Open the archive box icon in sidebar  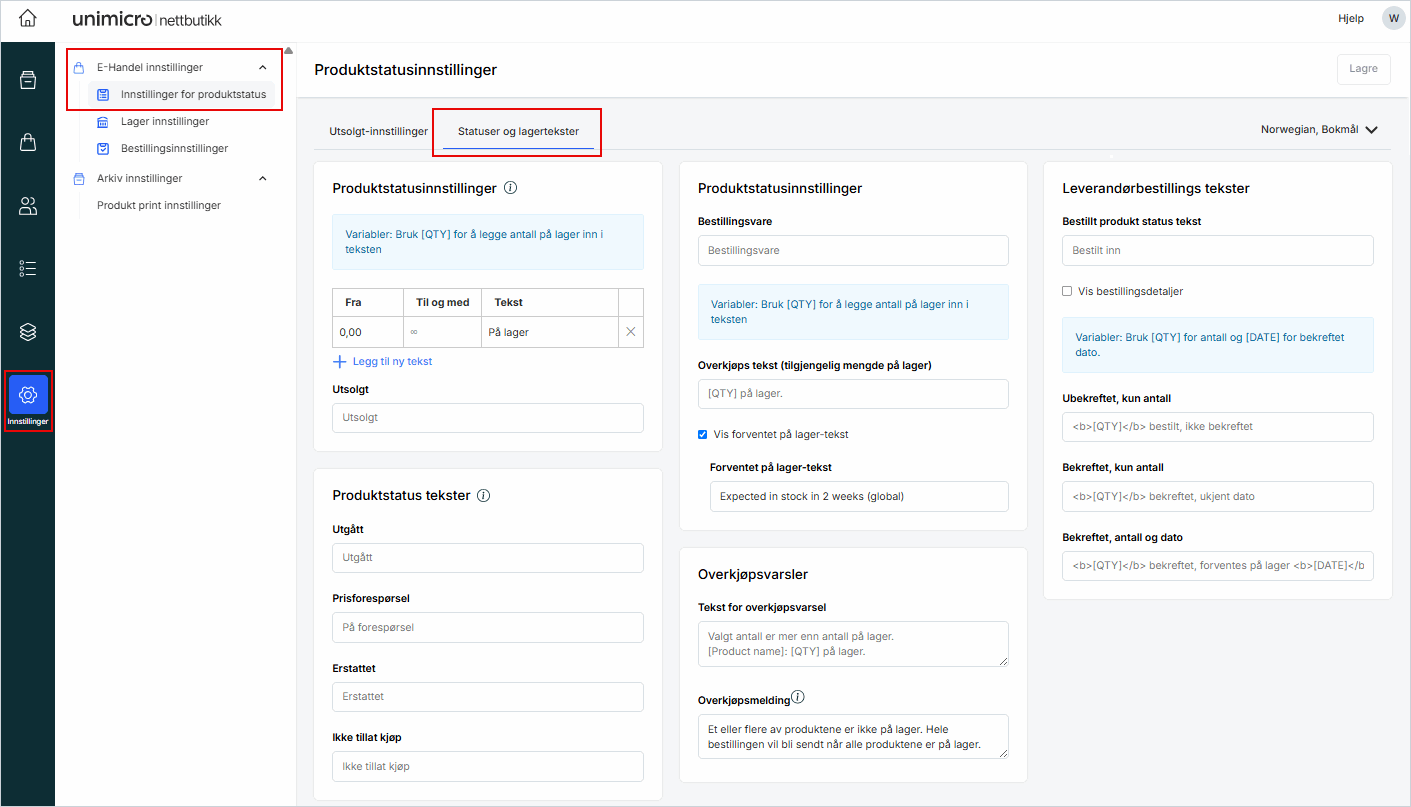click(28, 81)
